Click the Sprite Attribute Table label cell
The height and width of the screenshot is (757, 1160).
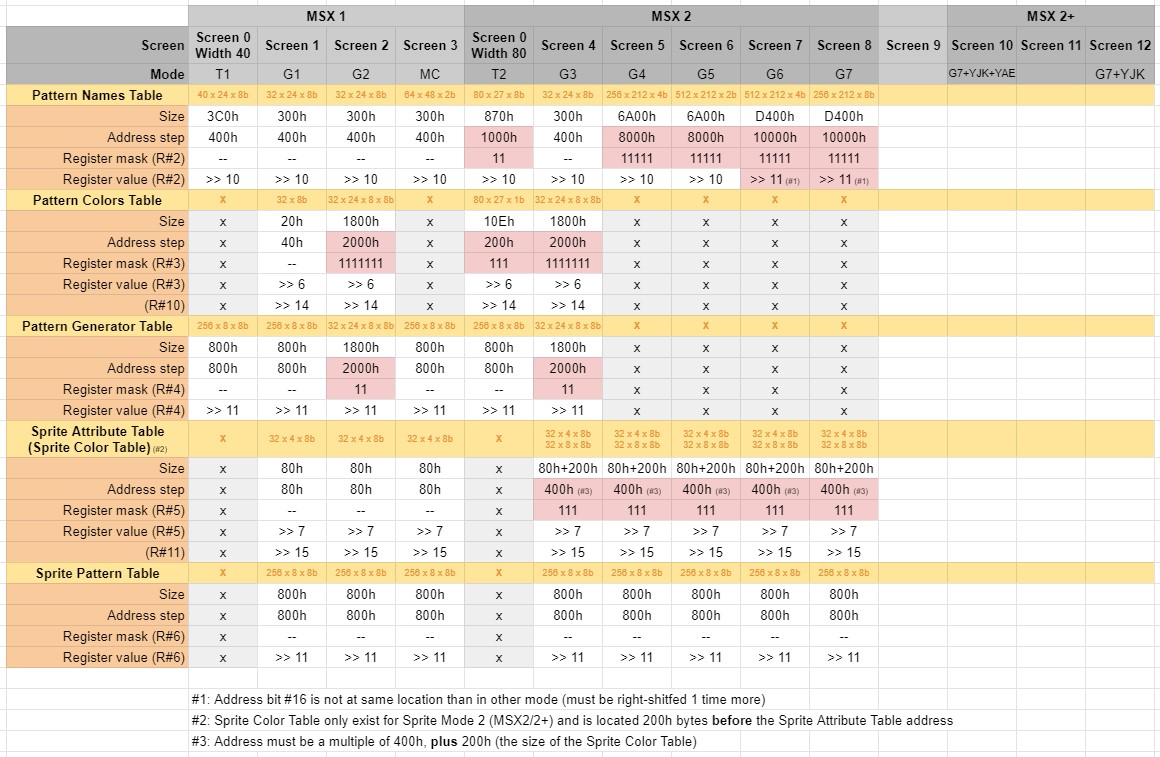pos(97,439)
